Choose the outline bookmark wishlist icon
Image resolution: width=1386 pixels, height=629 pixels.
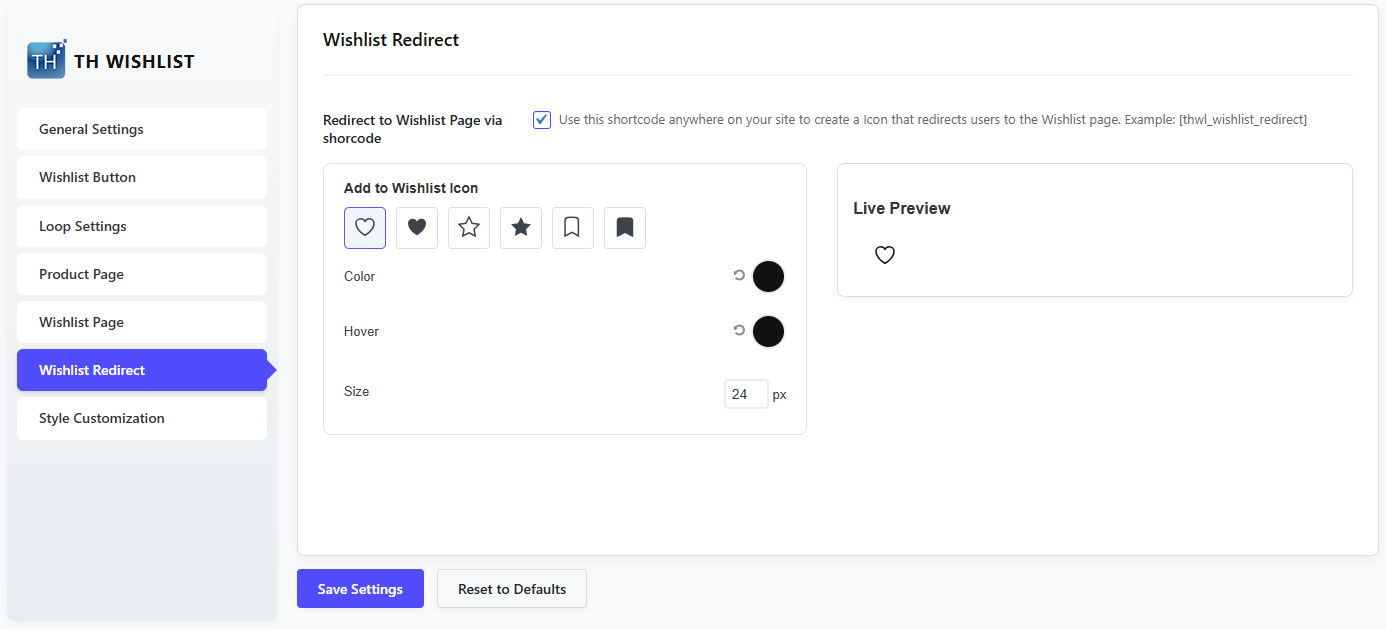(x=573, y=228)
